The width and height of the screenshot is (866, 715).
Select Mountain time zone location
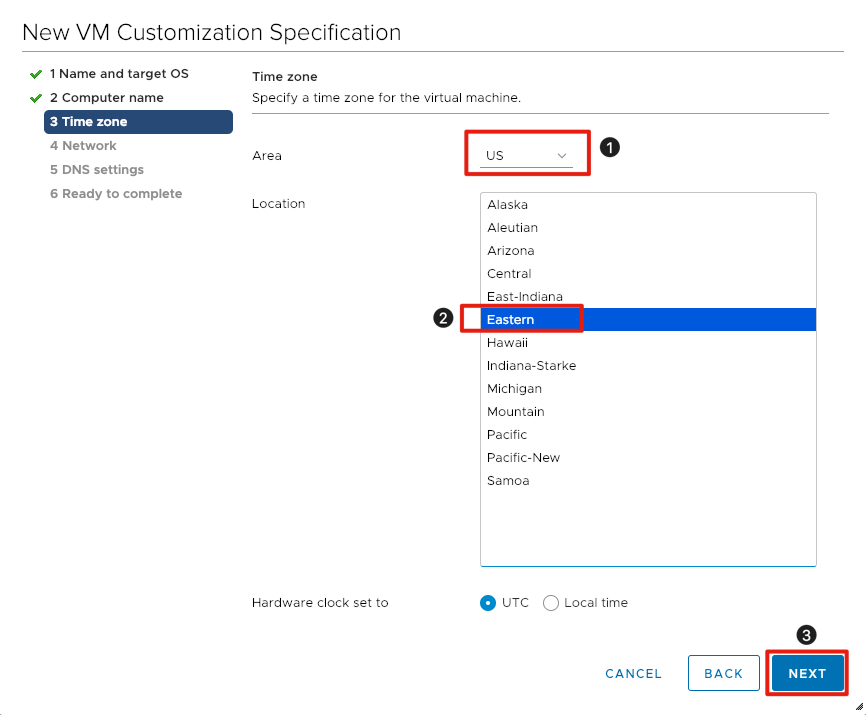pos(516,412)
